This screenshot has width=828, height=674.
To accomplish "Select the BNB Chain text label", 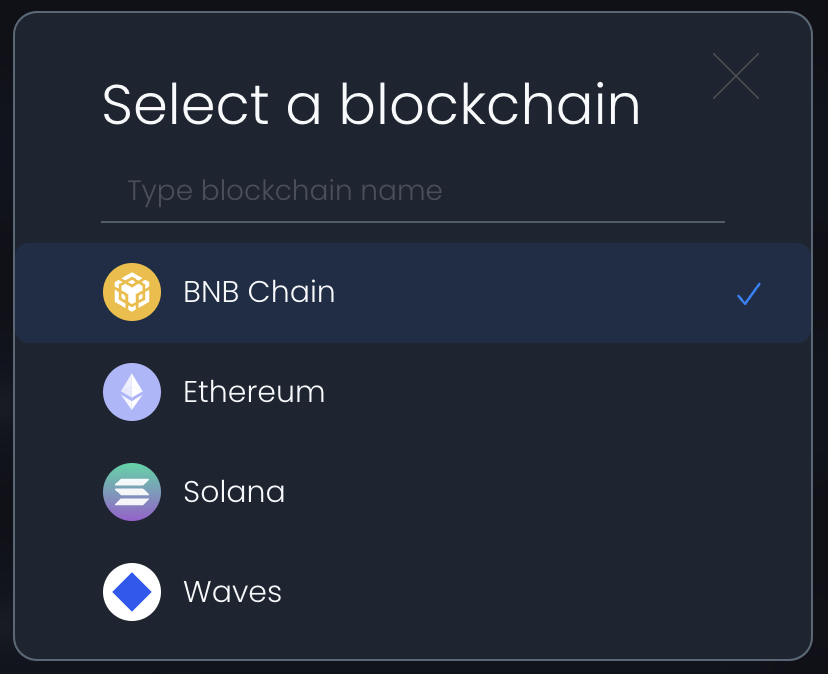I will (259, 292).
